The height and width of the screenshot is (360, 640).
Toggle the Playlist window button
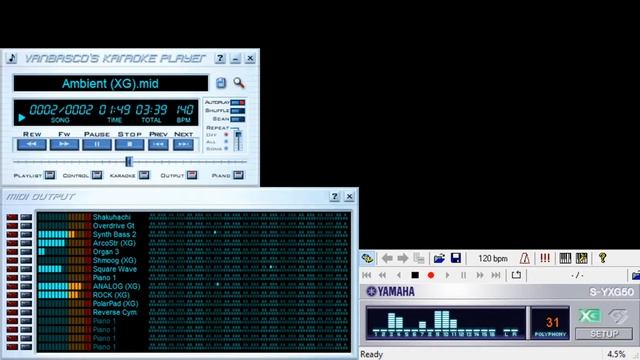coord(50,175)
